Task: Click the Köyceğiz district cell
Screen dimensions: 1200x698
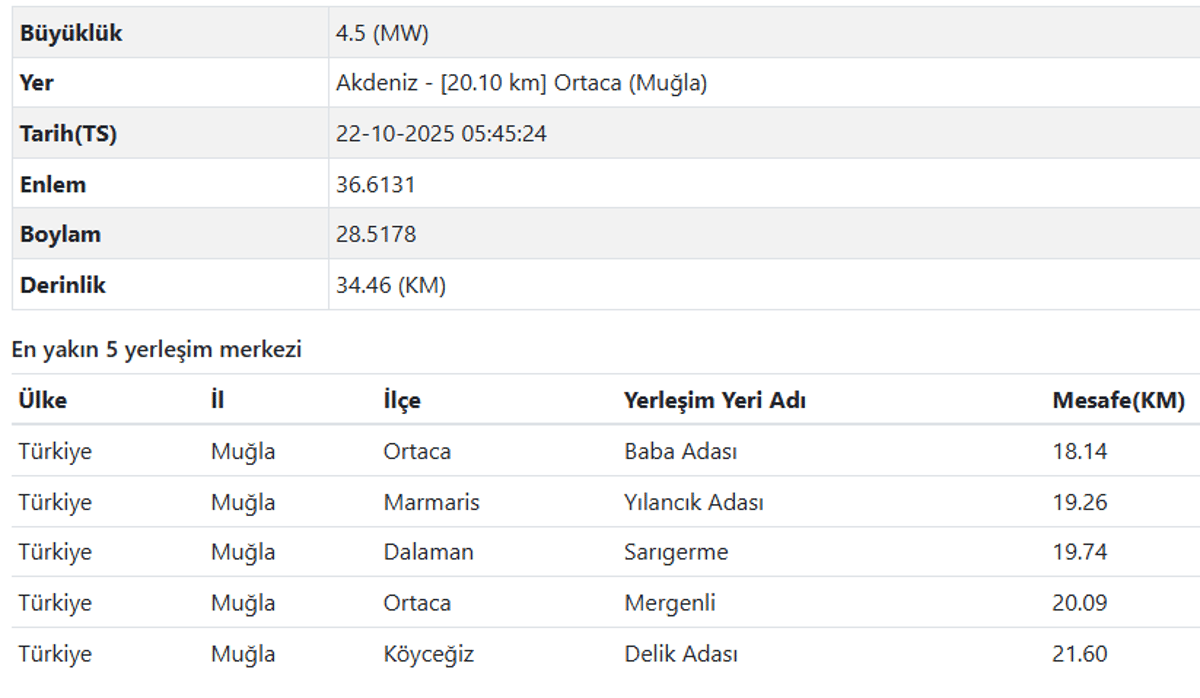Action: [x=429, y=654]
